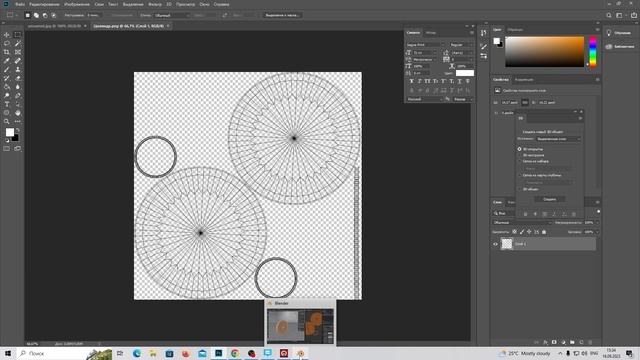Select the Eyedropper tool
640x360 pixels.
pos(7,61)
